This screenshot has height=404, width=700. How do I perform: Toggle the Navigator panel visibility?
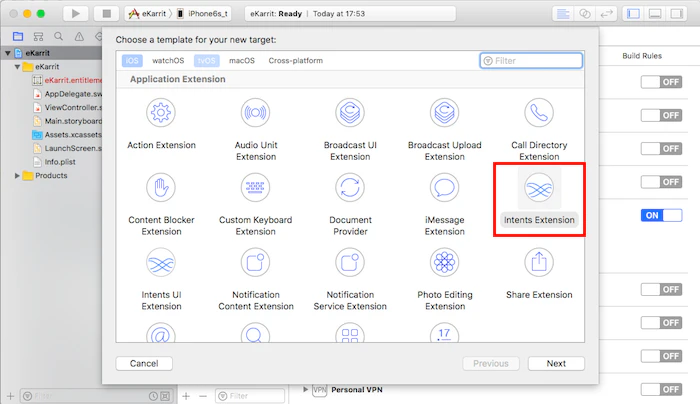[633, 14]
